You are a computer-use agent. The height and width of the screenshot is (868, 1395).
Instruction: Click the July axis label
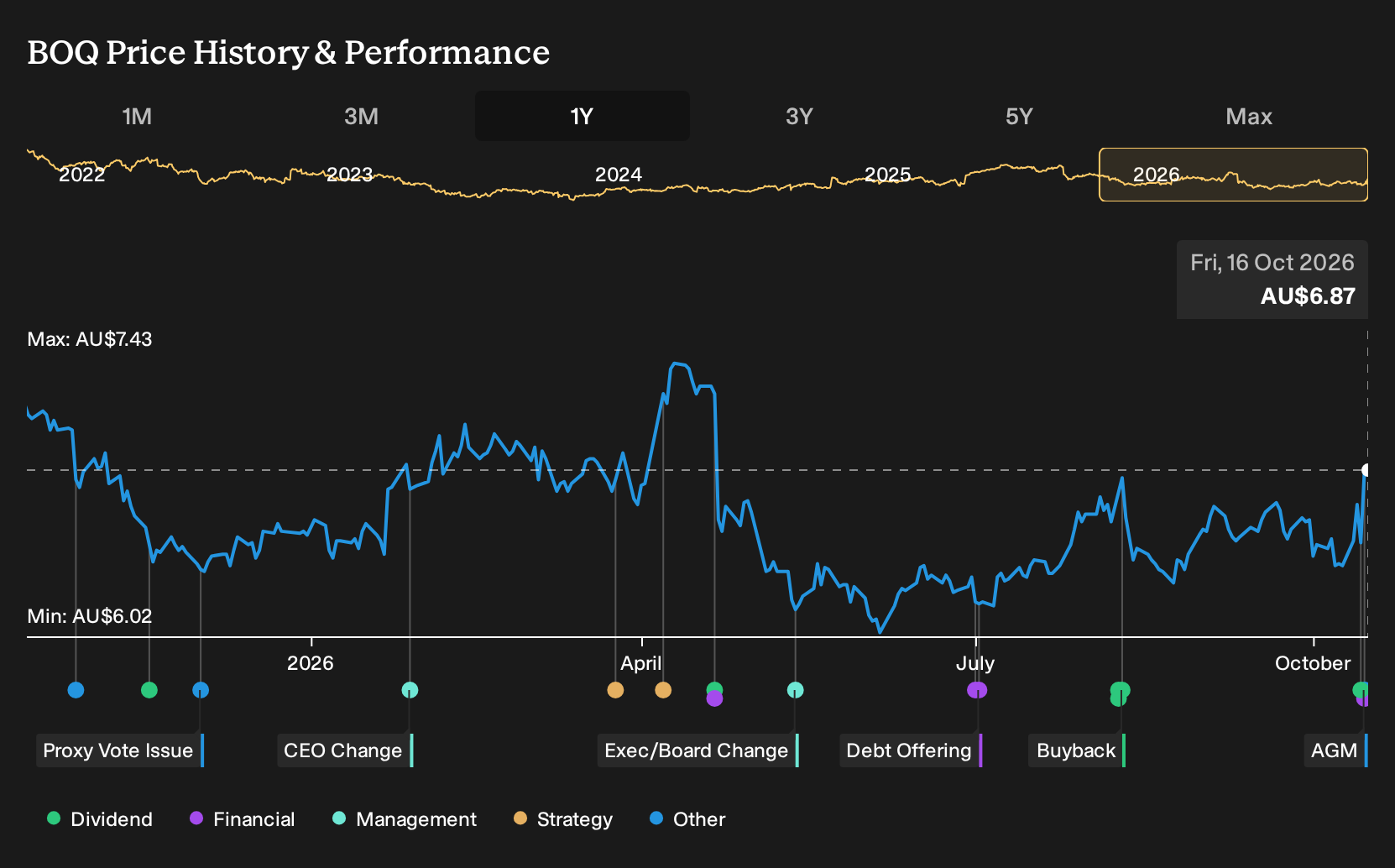point(975,663)
